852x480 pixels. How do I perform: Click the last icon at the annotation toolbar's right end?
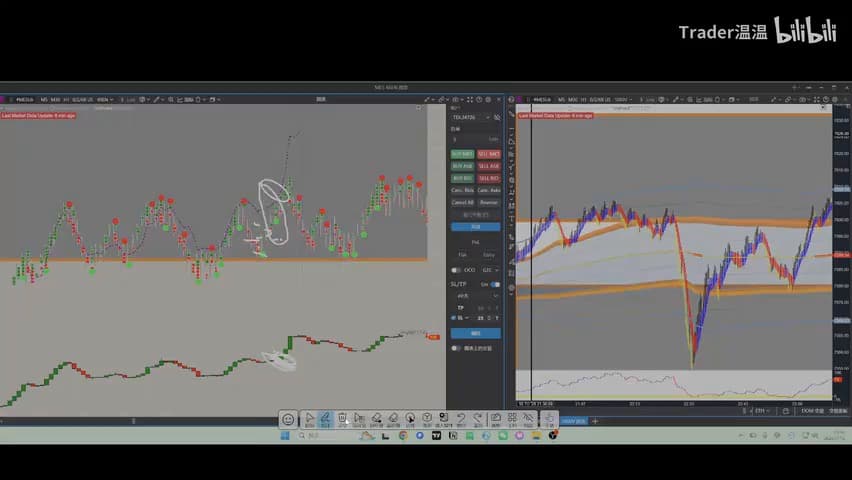tap(549, 419)
